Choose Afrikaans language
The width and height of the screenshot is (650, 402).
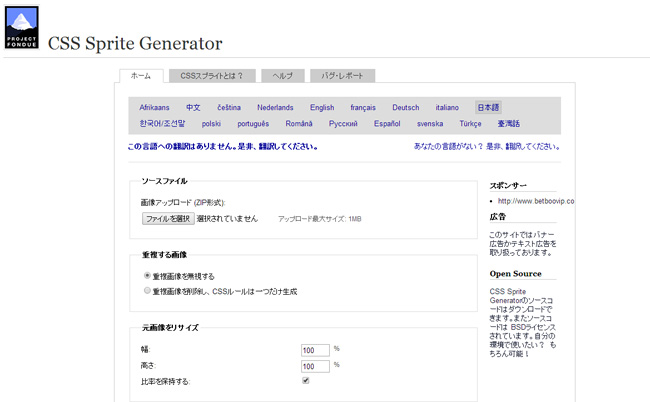pos(154,108)
